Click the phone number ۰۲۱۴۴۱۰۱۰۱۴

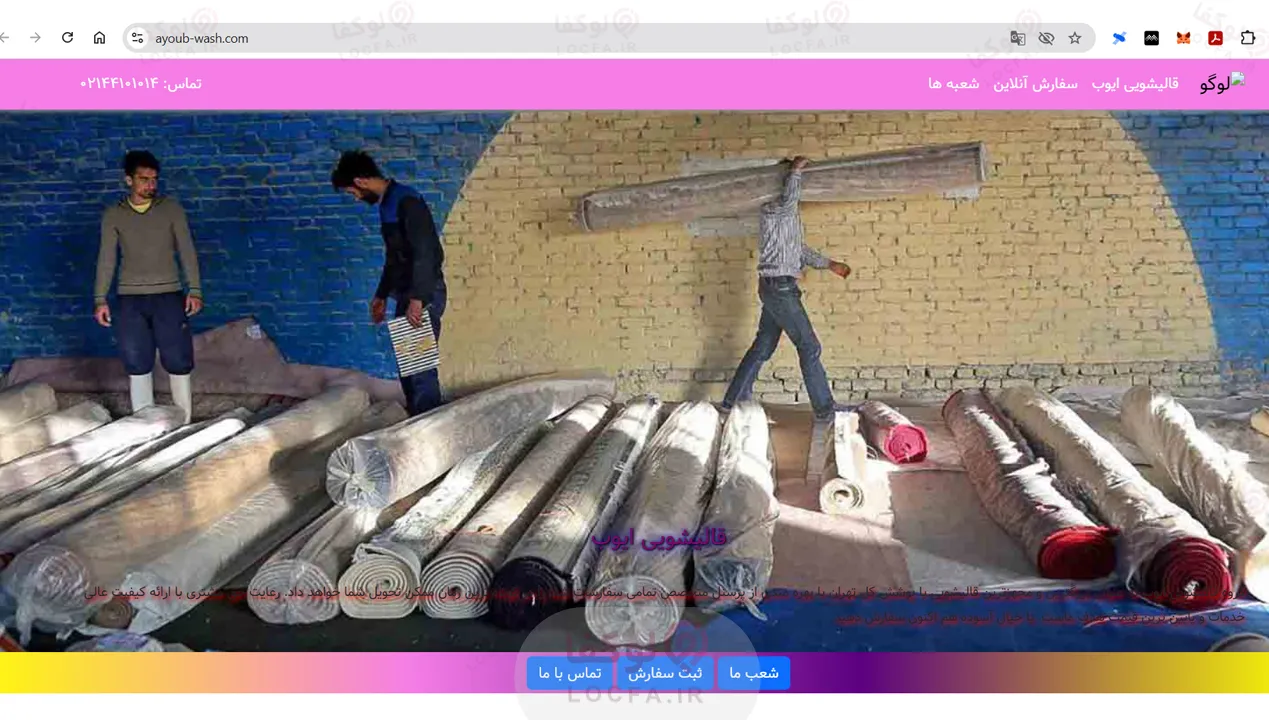[x=119, y=83]
